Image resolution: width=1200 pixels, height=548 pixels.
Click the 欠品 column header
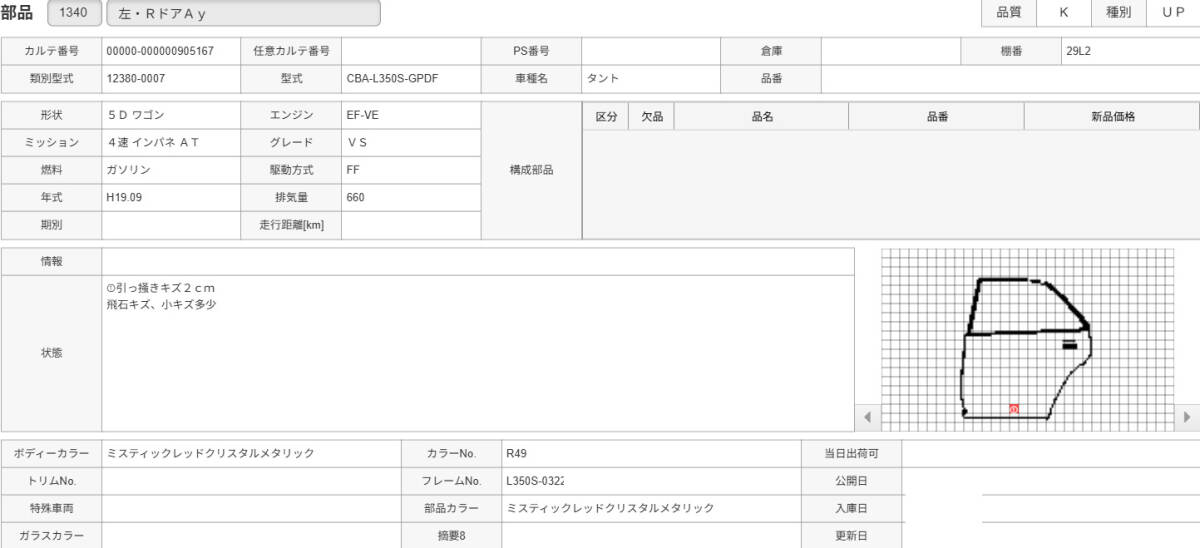click(652, 116)
